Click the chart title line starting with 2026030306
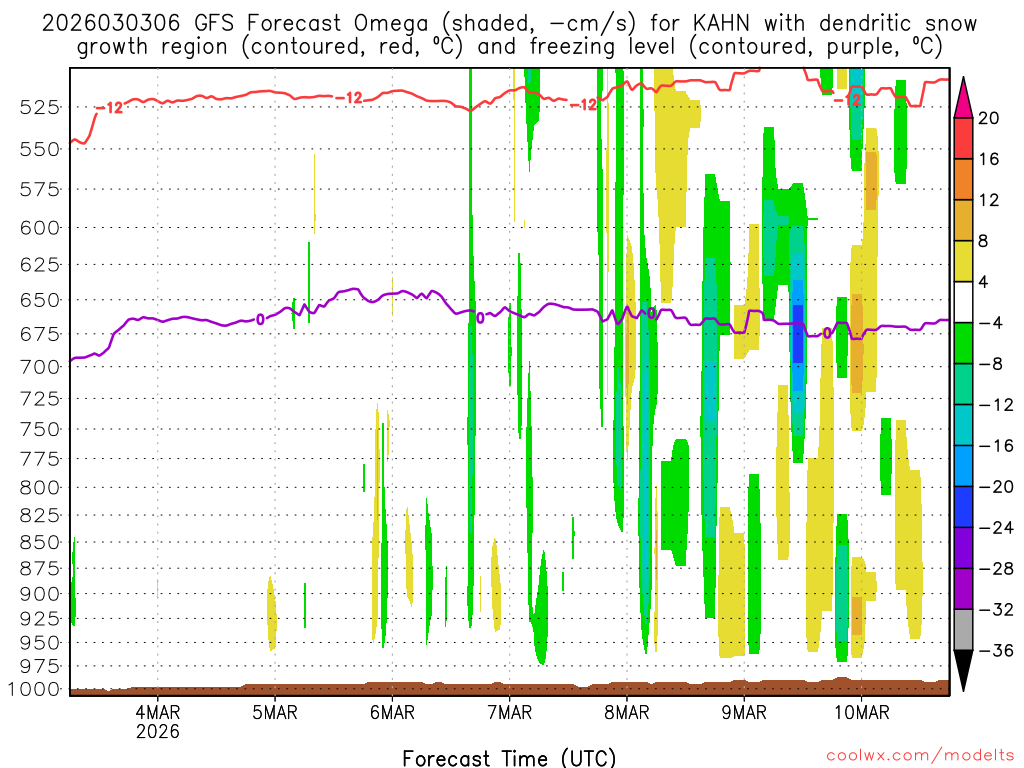This screenshot has width=1024, height=768. (x=509, y=24)
